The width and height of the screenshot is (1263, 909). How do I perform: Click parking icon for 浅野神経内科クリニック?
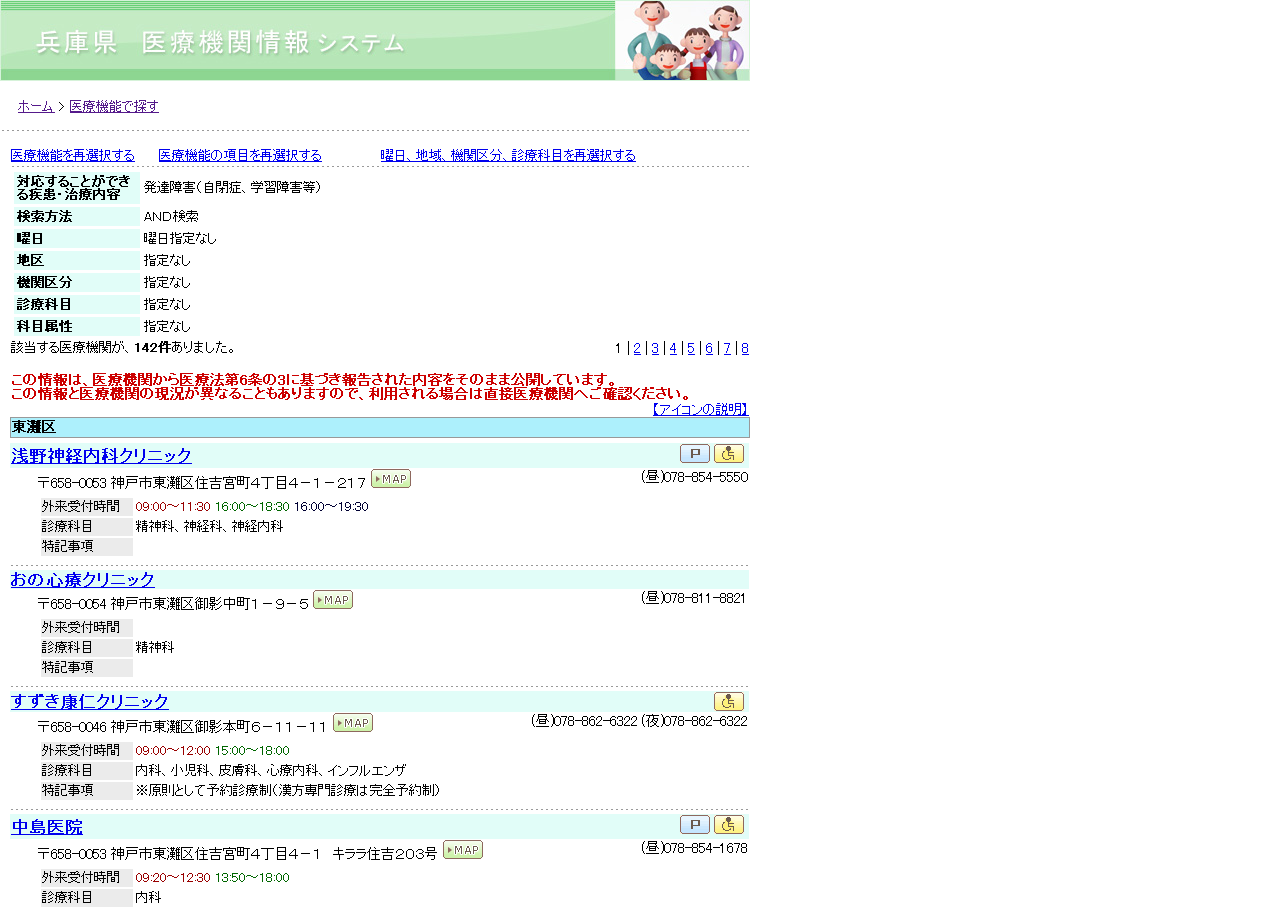(695, 454)
